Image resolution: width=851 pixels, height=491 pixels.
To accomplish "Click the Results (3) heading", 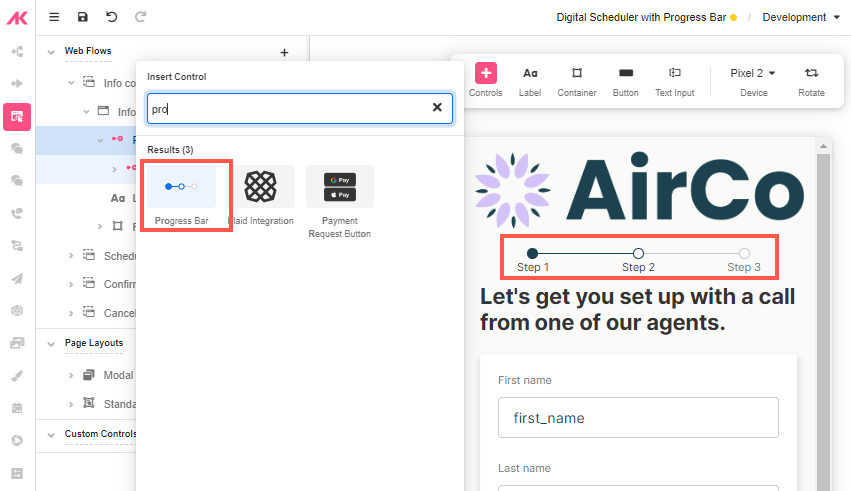I will [x=170, y=150].
